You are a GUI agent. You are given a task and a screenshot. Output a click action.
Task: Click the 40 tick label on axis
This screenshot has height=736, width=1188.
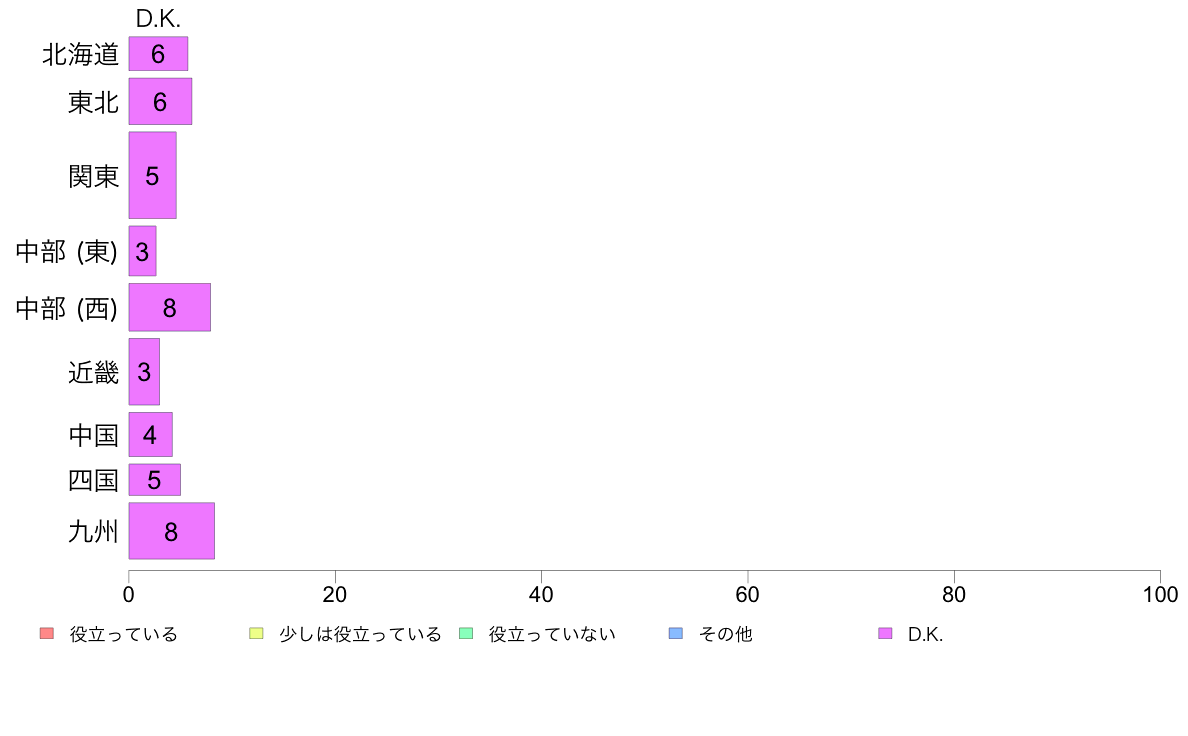click(x=541, y=594)
